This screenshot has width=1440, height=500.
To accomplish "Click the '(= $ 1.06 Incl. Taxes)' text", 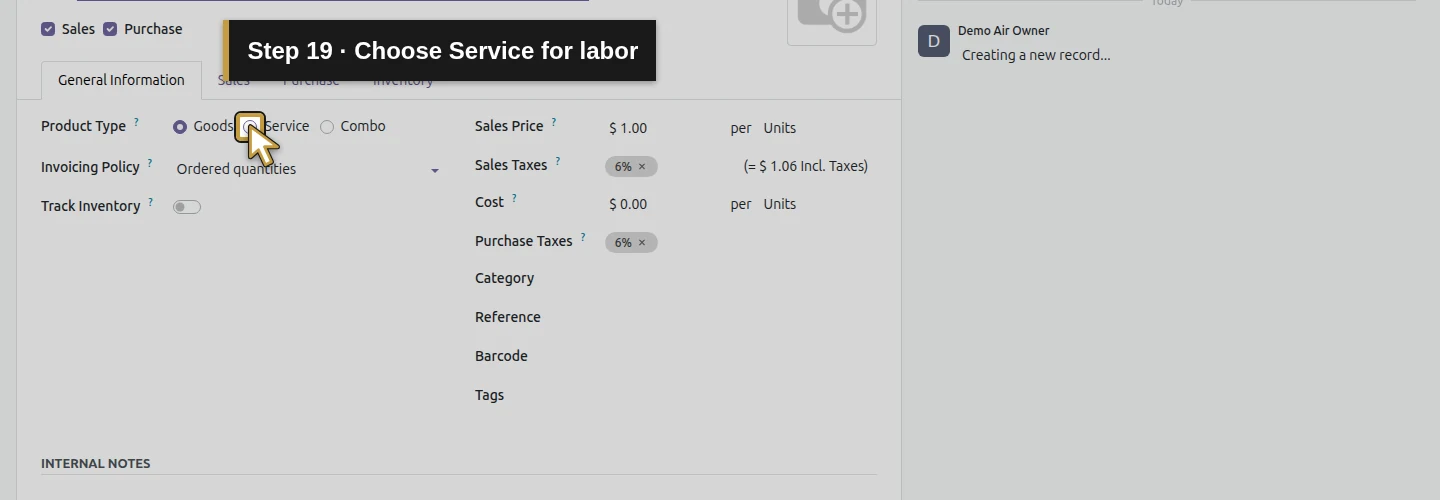I will (806, 166).
